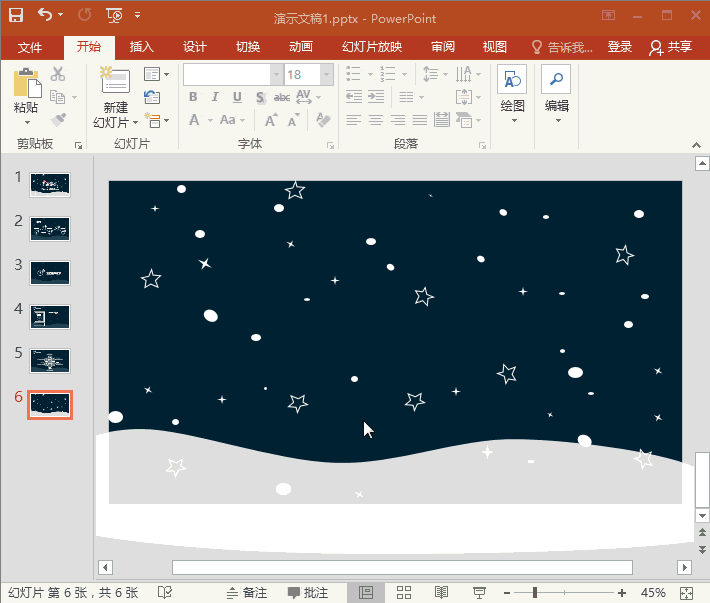
Task: Click the Sign in (登录) button
Action: (620, 47)
